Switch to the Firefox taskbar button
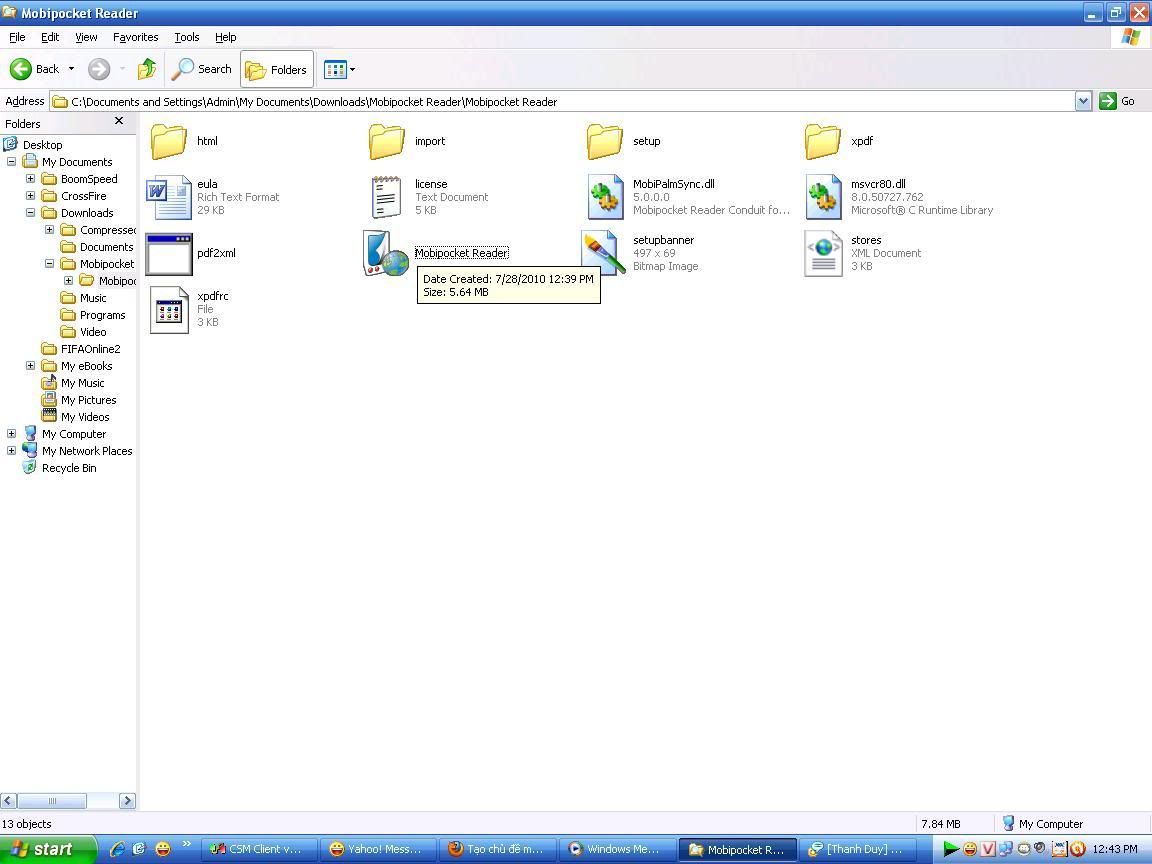 498,849
